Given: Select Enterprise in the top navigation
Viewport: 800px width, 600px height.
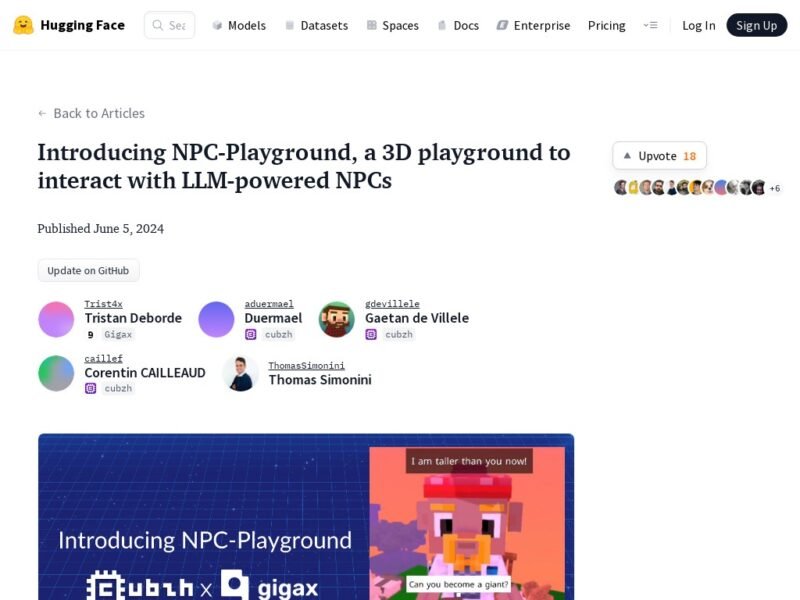Looking at the screenshot, I should click(x=533, y=26).
